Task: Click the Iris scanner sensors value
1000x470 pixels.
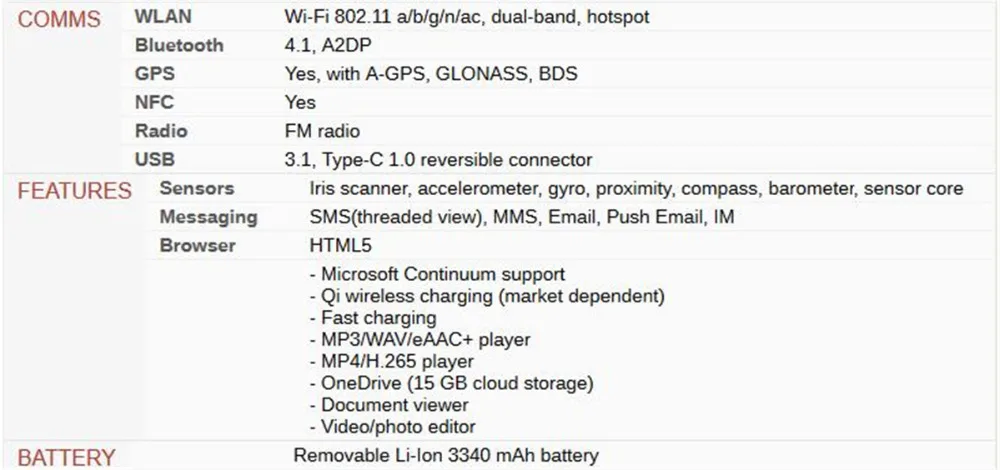Action: [636, 189]
